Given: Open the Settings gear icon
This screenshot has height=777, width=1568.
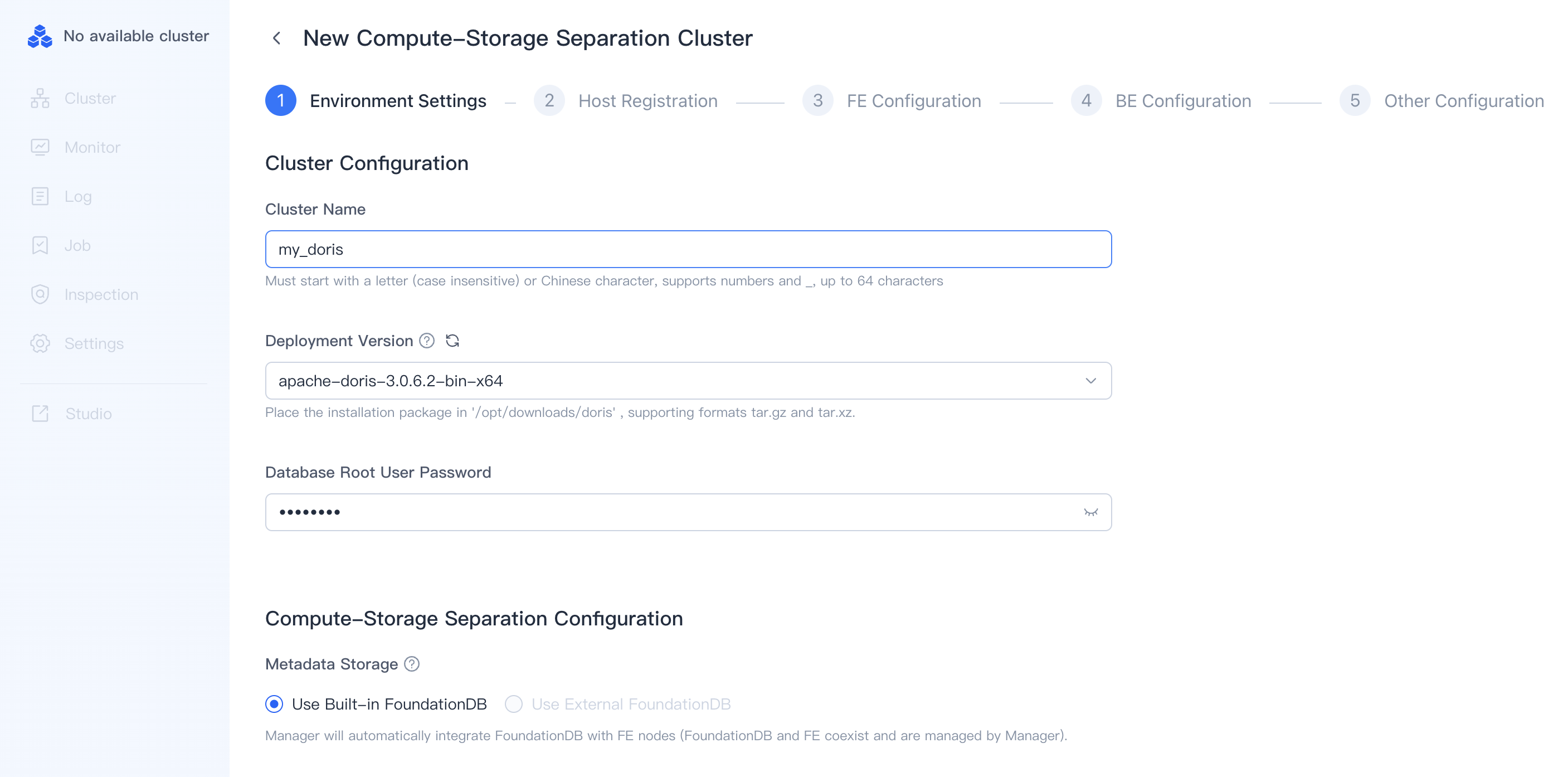Looking at the screenshot, I should click(40, 343).
